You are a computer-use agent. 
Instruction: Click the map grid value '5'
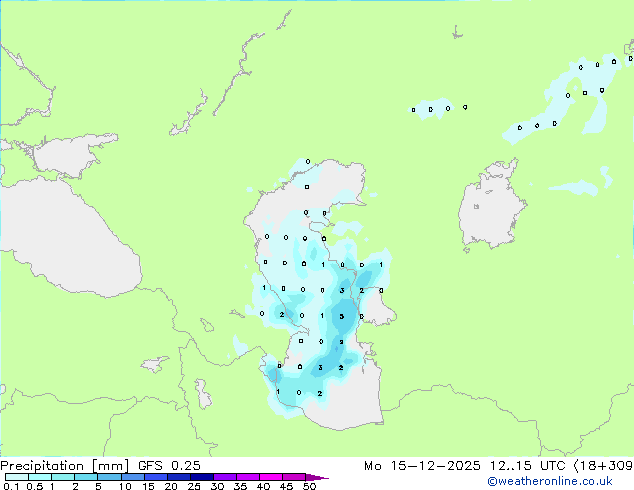pos(342,317)
